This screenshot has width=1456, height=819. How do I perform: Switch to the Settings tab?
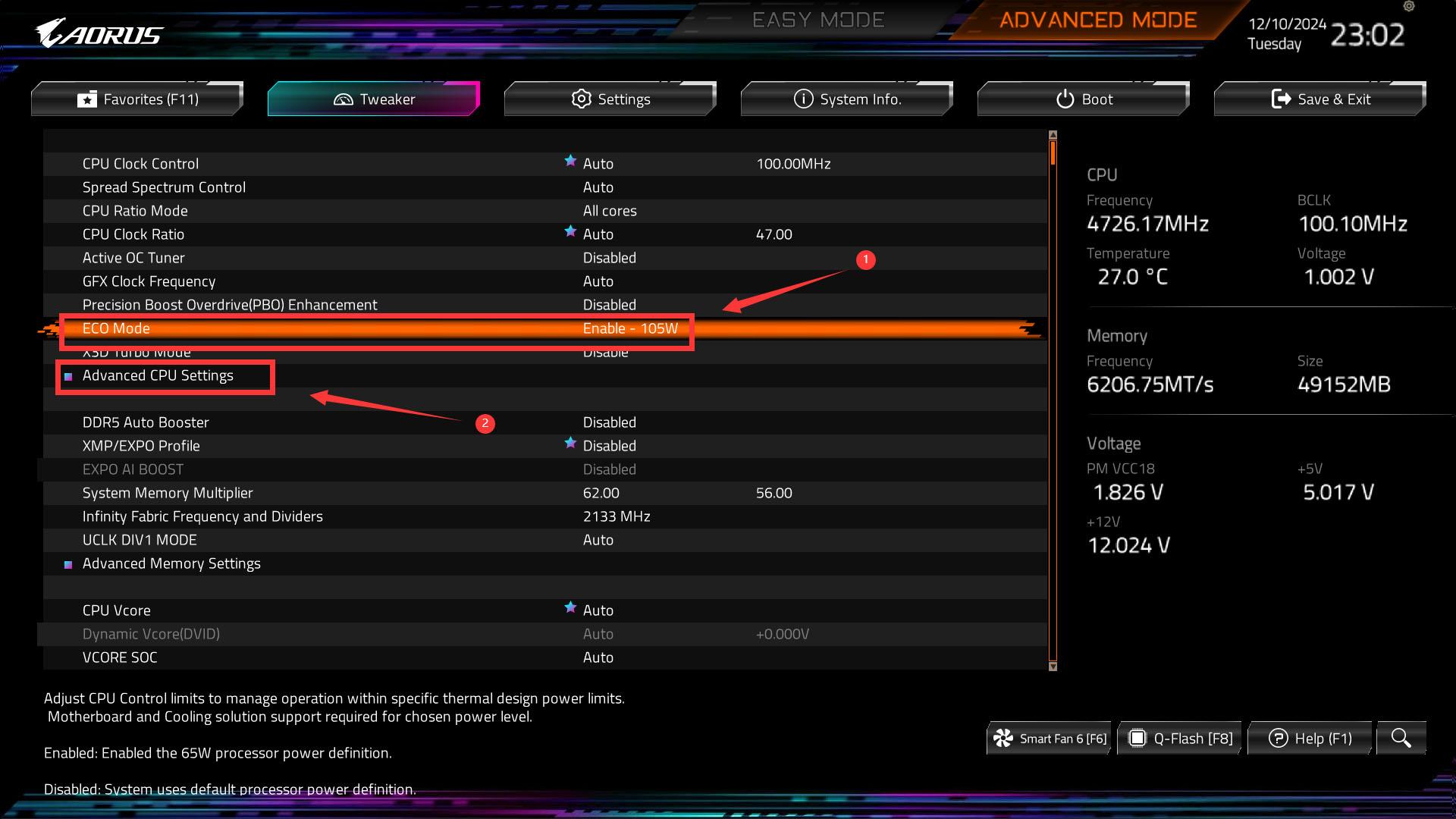(610, 99)
